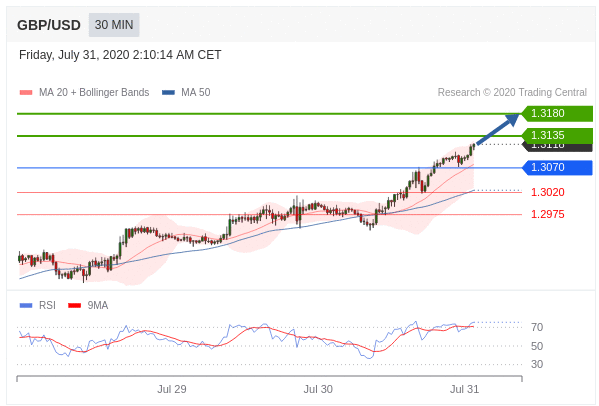Select the 1.3070 blue pivot tag
Image resolution: width=599 pixels, height=406 pixels.
pos(557,167)
